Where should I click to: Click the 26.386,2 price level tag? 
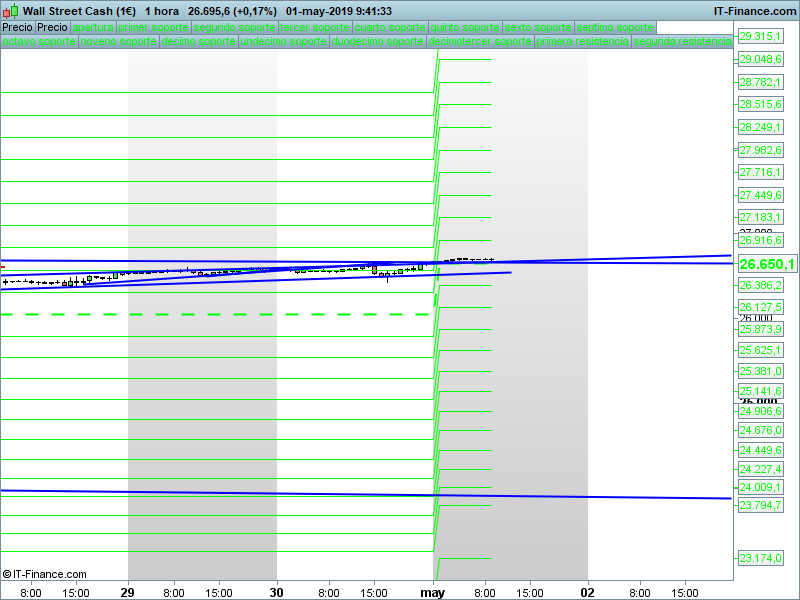click(x=760, y=285)
